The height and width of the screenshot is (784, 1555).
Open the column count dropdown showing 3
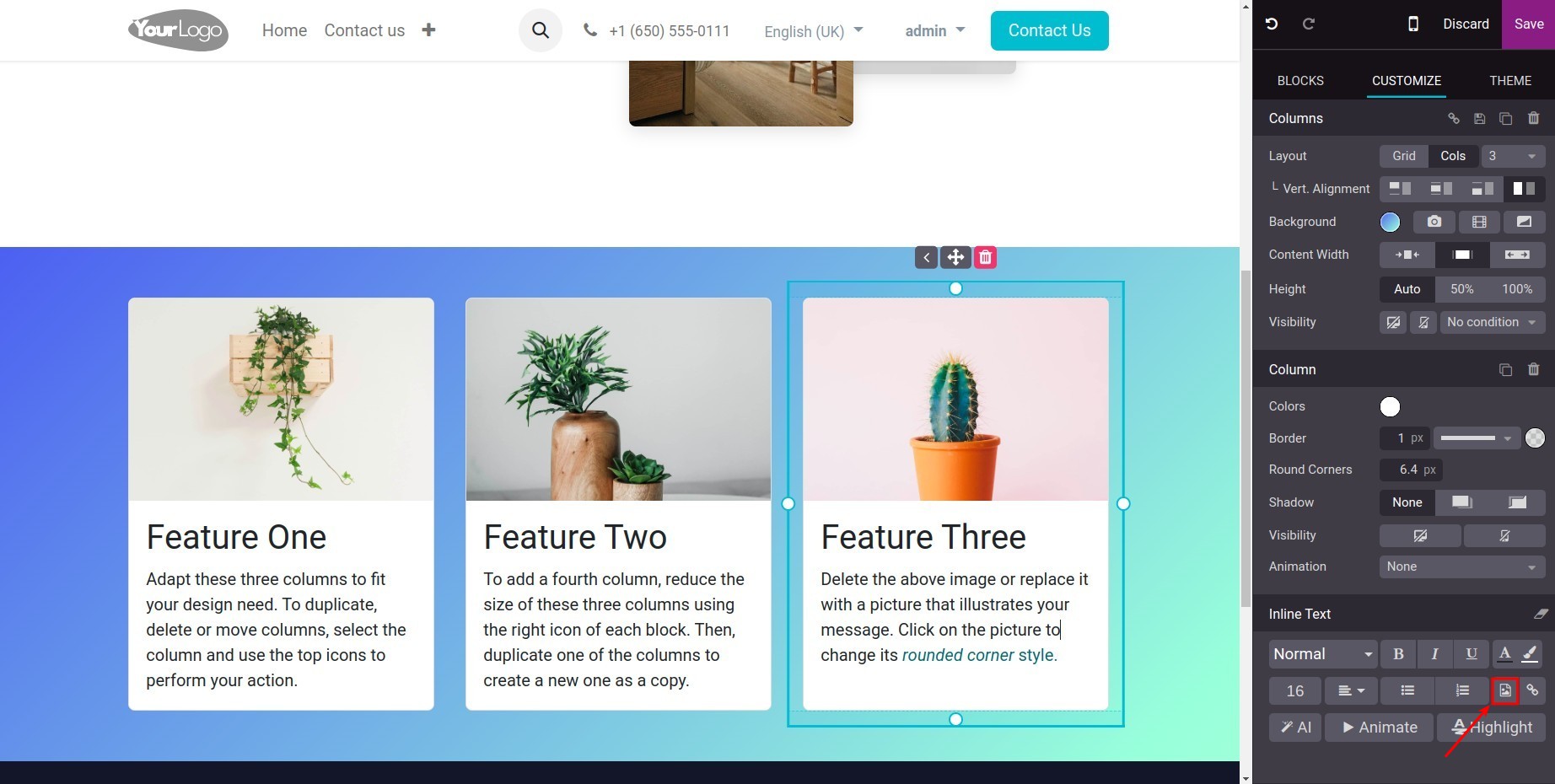pos(1513,156)
